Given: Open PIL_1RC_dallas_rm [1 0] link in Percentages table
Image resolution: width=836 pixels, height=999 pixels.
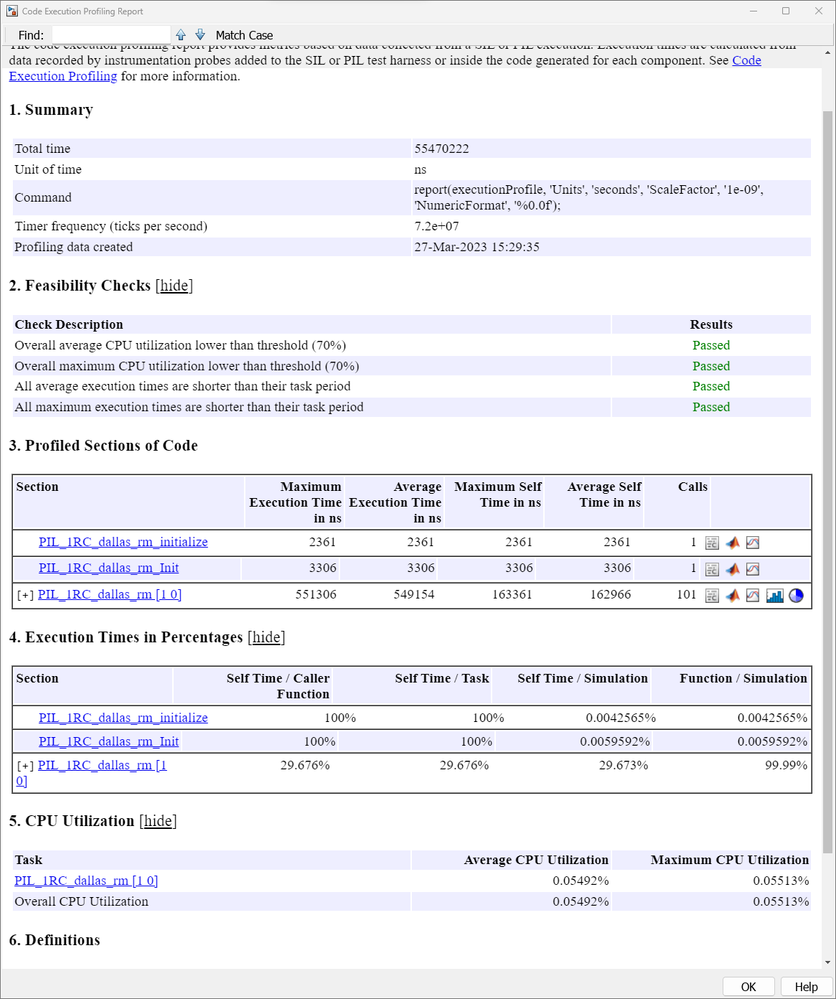Looking at the screenshot, I should coord(102,765).
